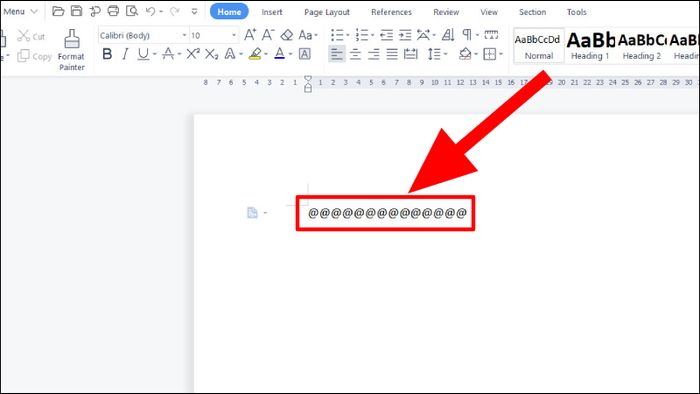
Task: Open the highlight color dropdown arrow
Action: 266,54
